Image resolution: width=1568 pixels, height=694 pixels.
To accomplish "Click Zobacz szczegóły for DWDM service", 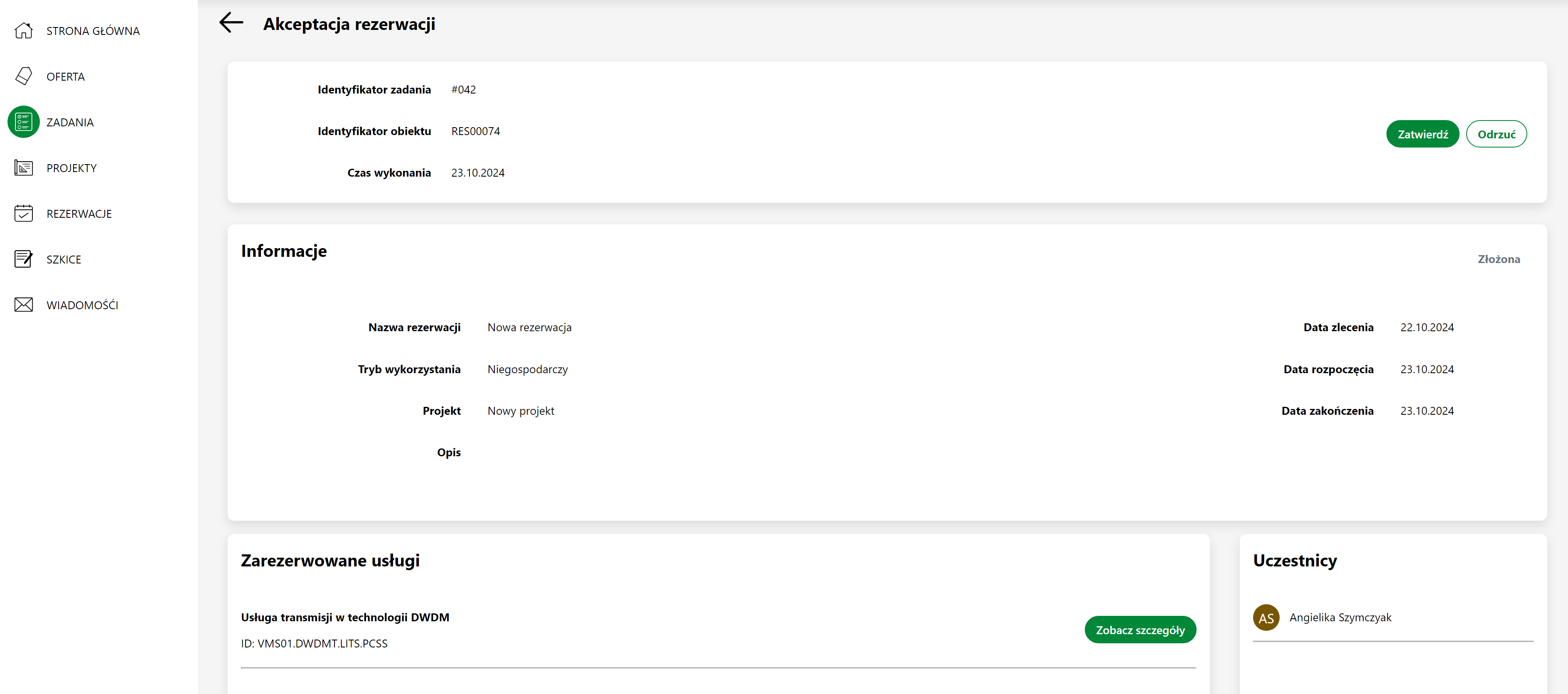I will coord(1140,630).
